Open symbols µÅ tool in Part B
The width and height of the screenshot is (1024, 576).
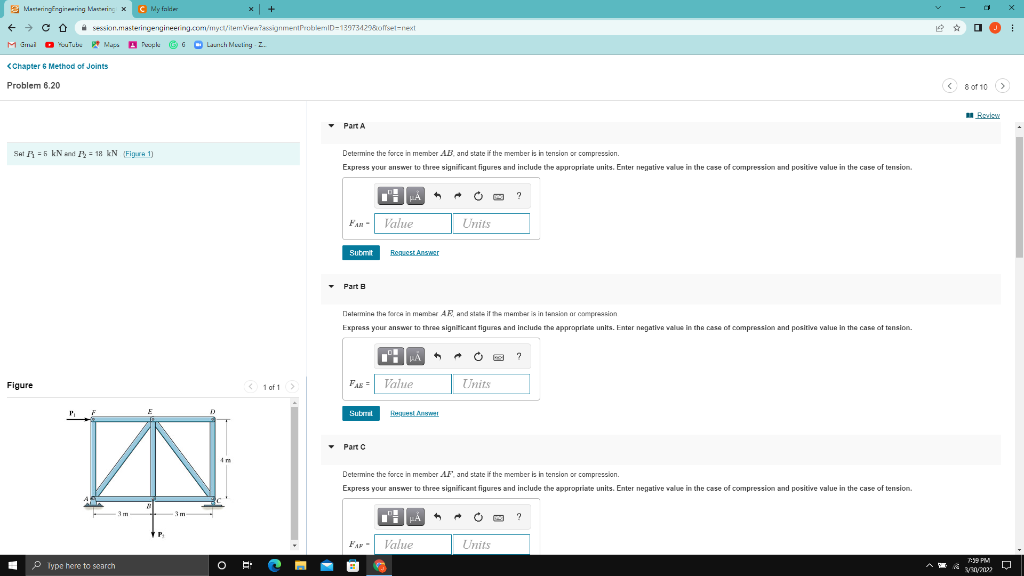coord(415,357)
